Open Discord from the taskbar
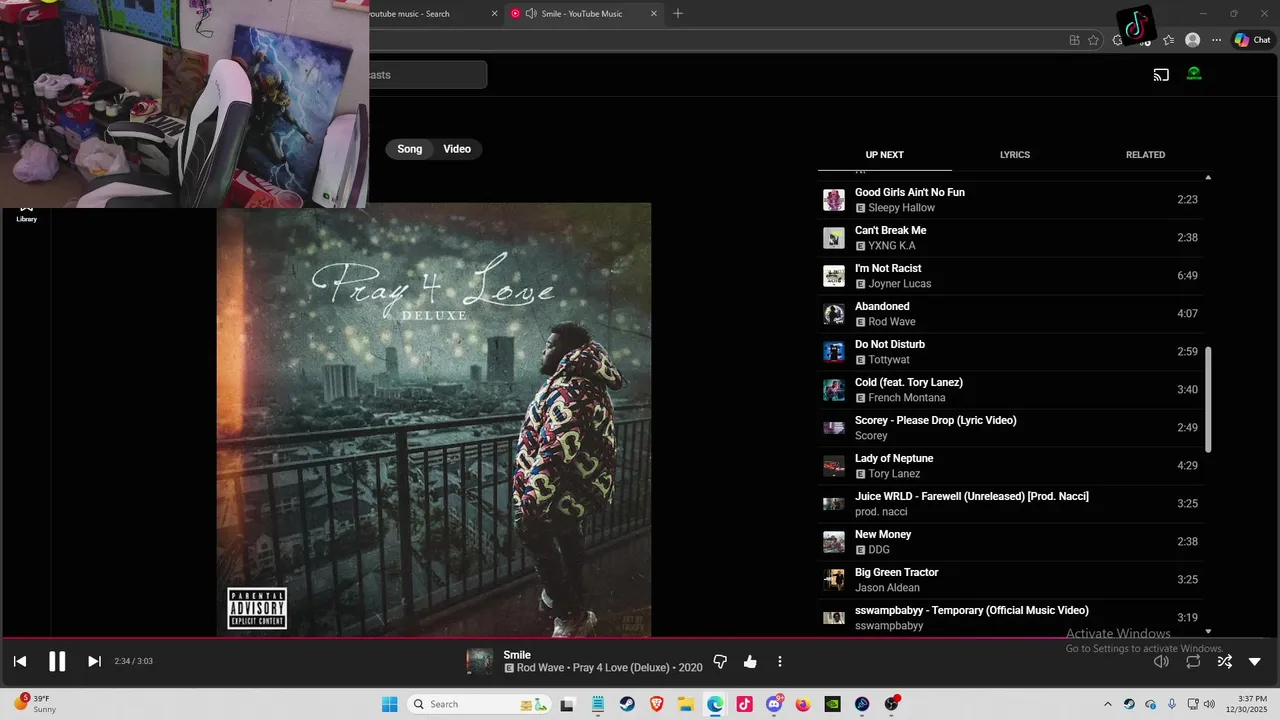The width and height of the screenshot is (1280, 720). (774, 704)
